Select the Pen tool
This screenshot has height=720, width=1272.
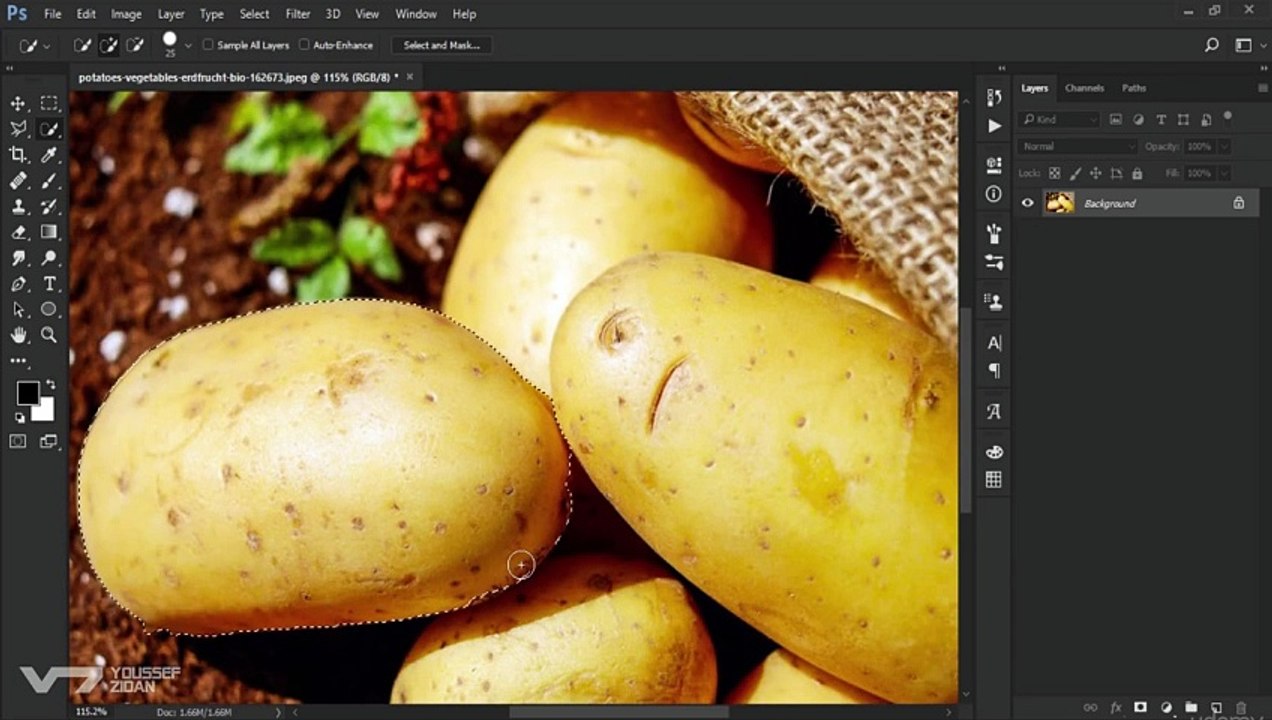click(18, 284)
